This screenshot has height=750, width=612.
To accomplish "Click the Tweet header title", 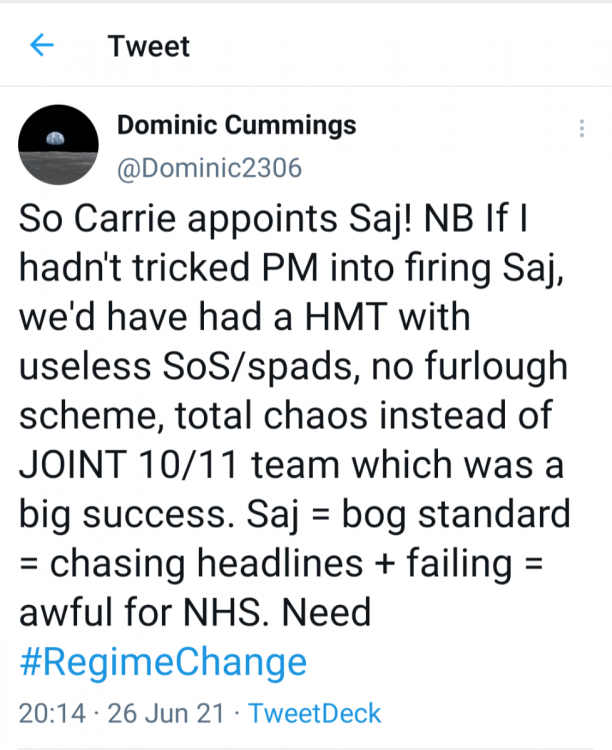I will click(x=148, y=45).
